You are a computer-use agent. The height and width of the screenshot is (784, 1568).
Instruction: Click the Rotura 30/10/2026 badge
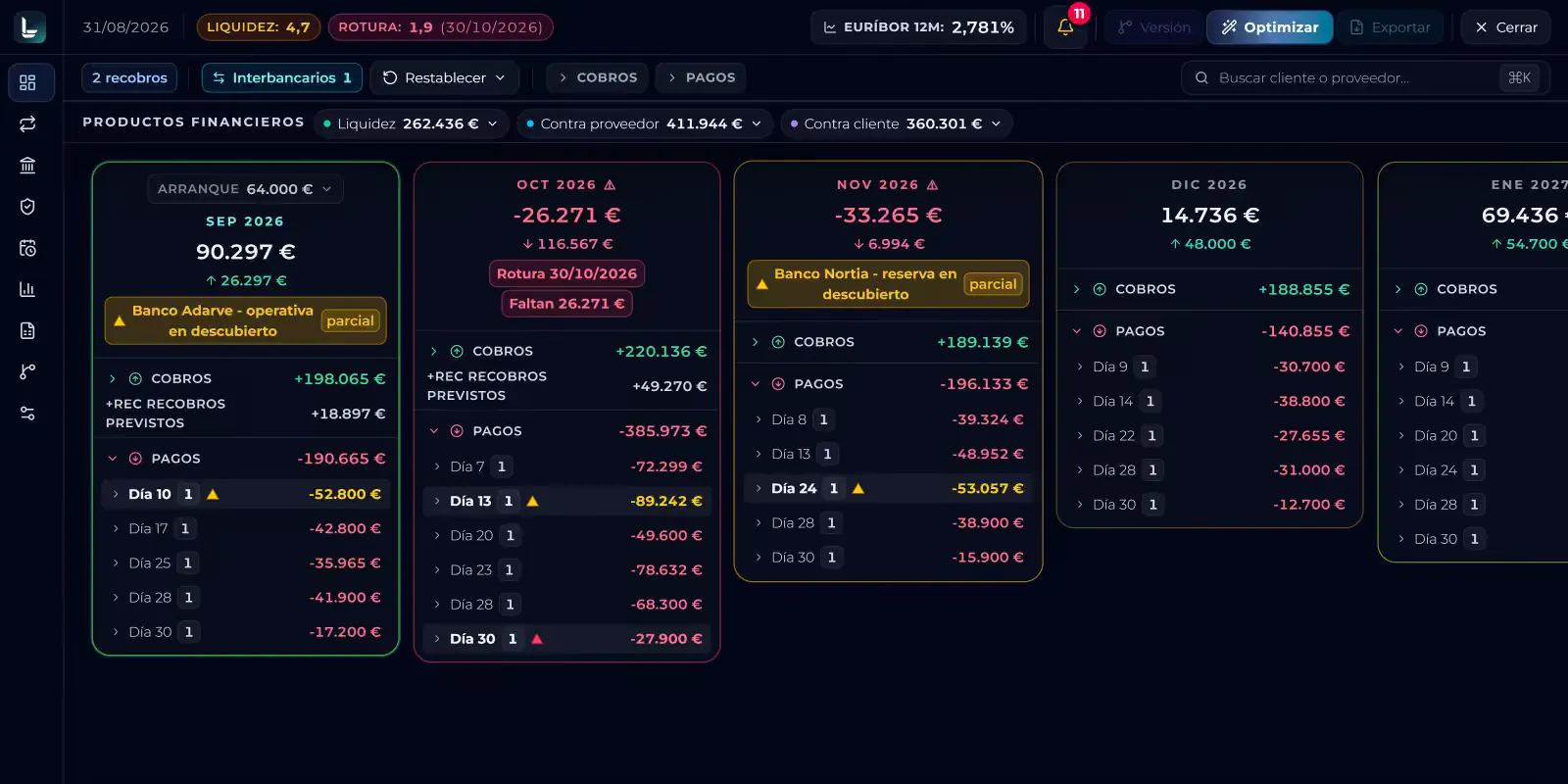click(x=566, y=273)
